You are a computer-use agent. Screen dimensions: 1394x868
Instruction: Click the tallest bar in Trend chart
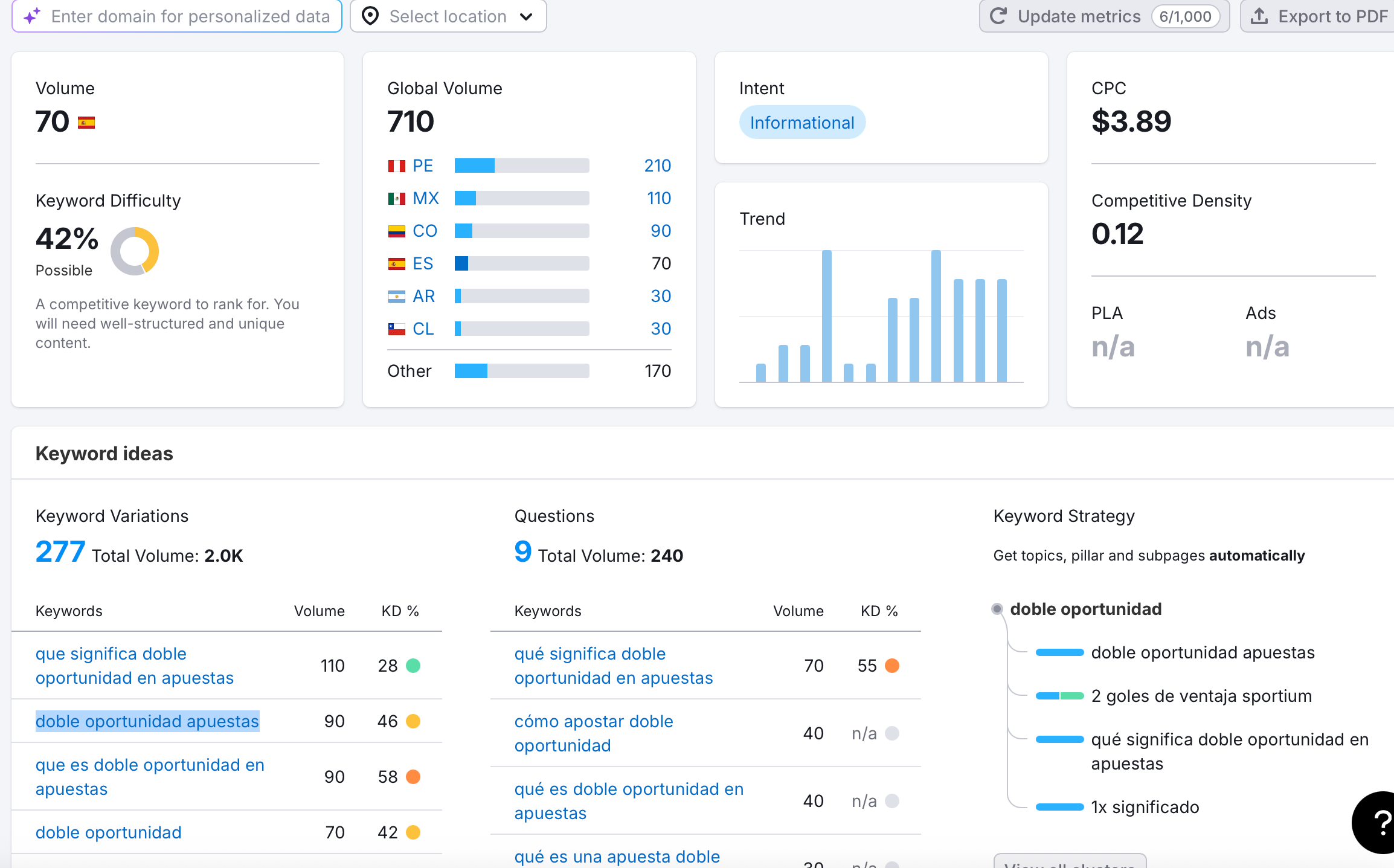[826, 315]
